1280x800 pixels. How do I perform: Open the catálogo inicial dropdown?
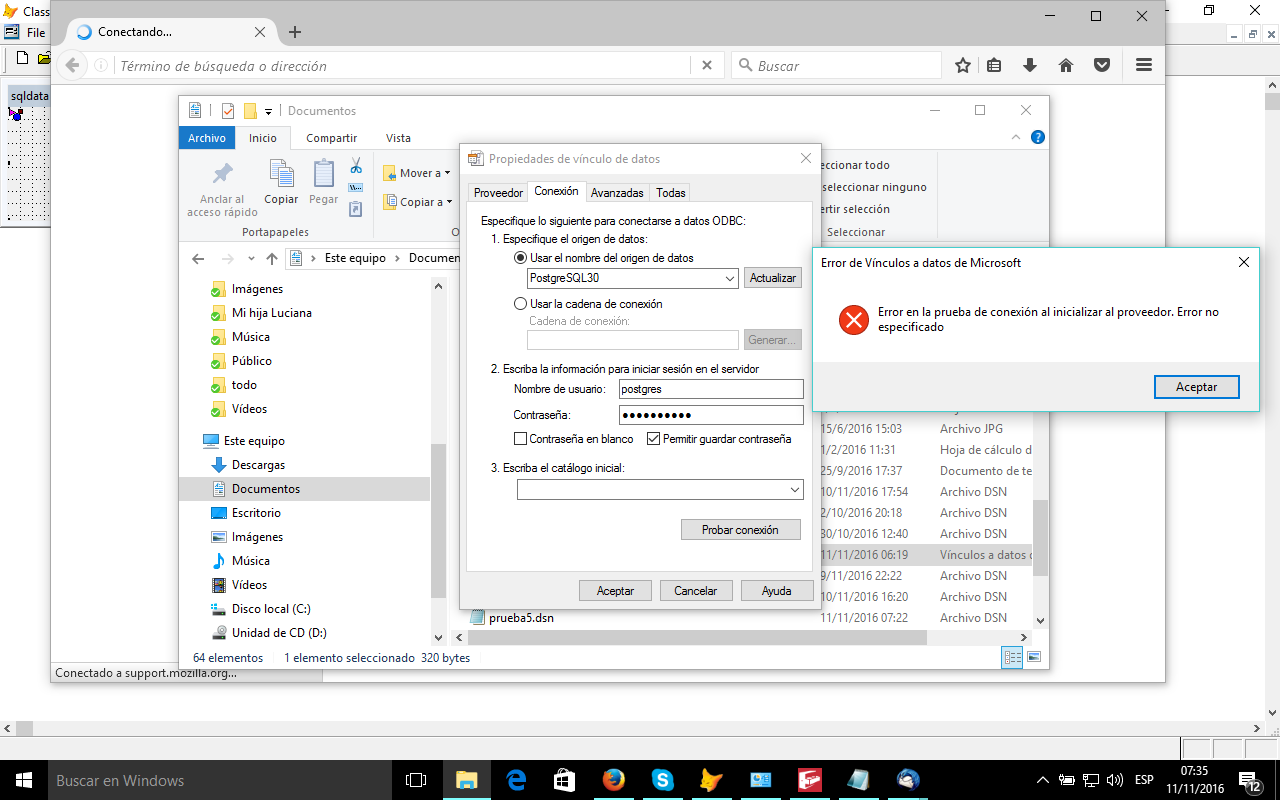(794, 490)
